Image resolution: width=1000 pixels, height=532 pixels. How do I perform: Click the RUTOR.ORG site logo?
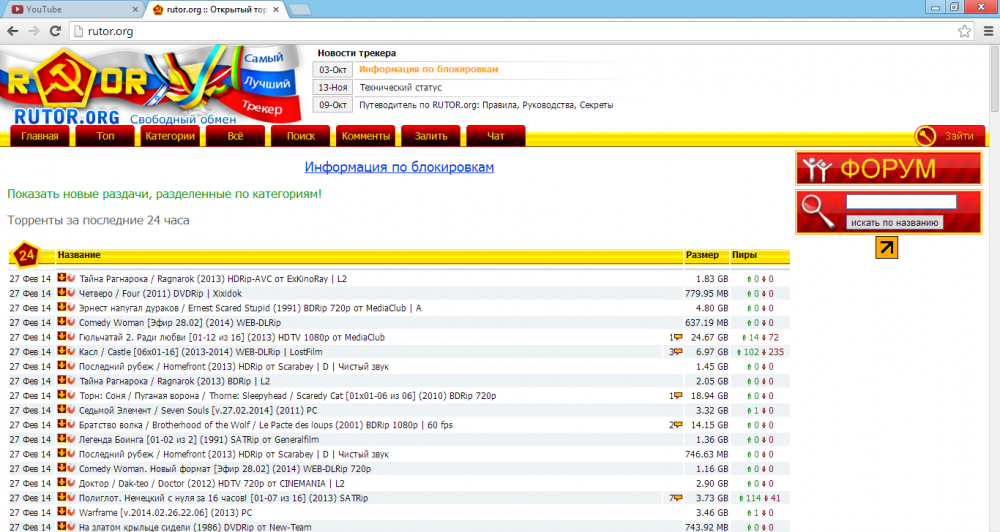[x=151, y=85]
